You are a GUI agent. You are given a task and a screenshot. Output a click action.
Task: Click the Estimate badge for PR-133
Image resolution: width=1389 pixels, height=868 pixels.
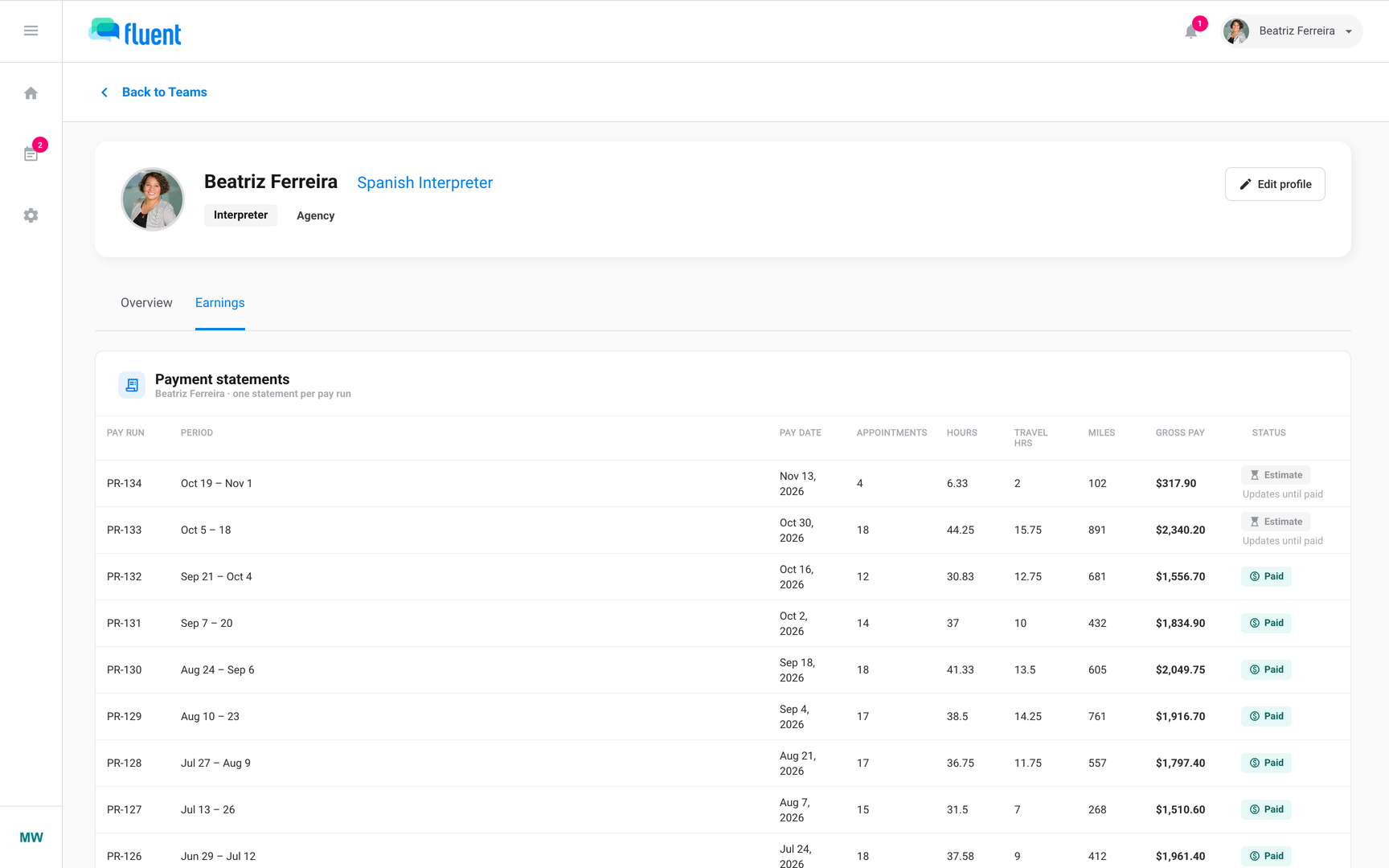[1276, 522]
